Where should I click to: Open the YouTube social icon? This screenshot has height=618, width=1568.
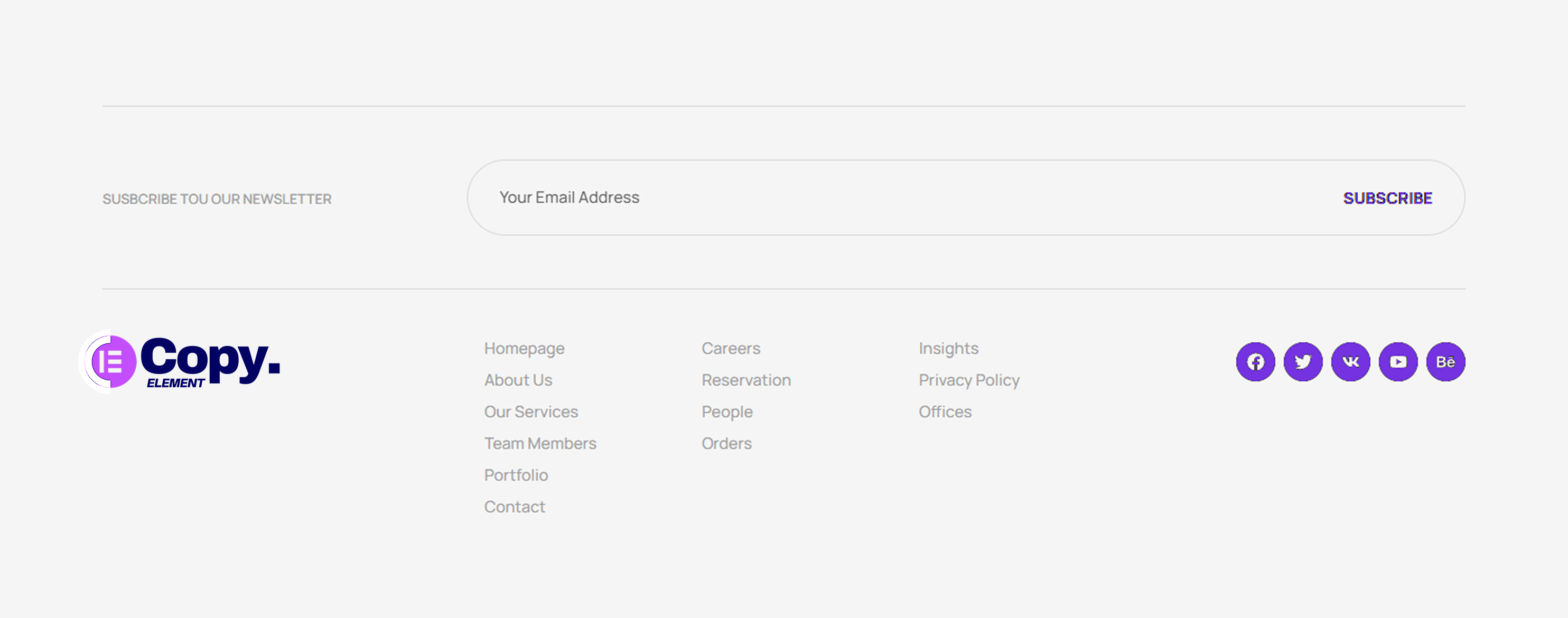pyautogui.click(x=1397, y=361)
